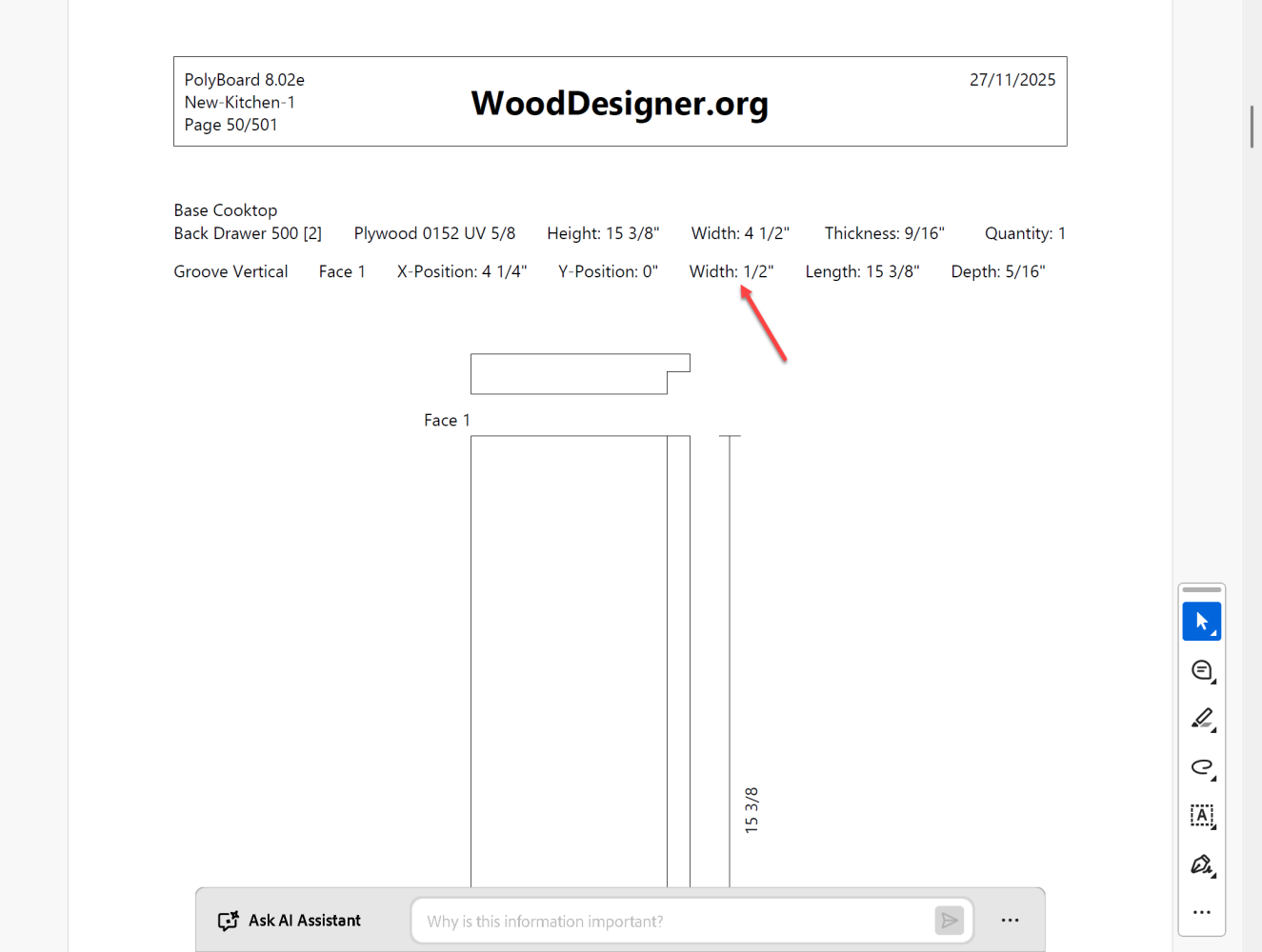Viewport: 1262px width, 952px height.
Task: Click the 27/11/2025 date in the header
Action: tap(1012, 80)
